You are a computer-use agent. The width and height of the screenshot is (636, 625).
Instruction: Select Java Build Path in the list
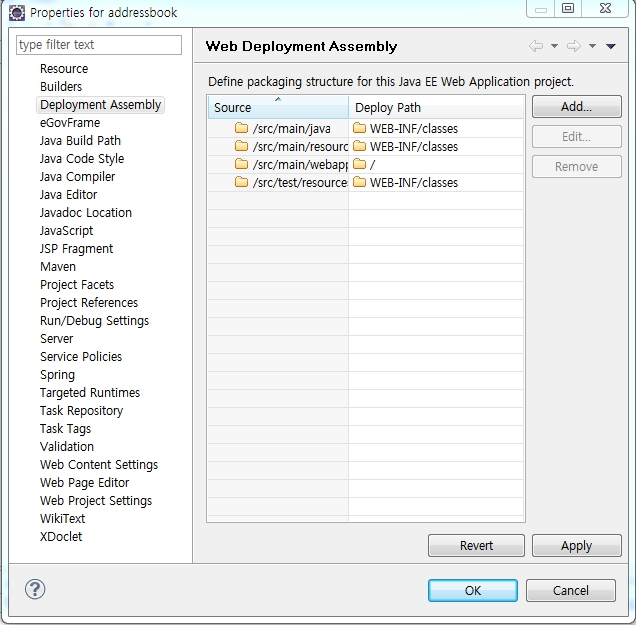(80, 141)
